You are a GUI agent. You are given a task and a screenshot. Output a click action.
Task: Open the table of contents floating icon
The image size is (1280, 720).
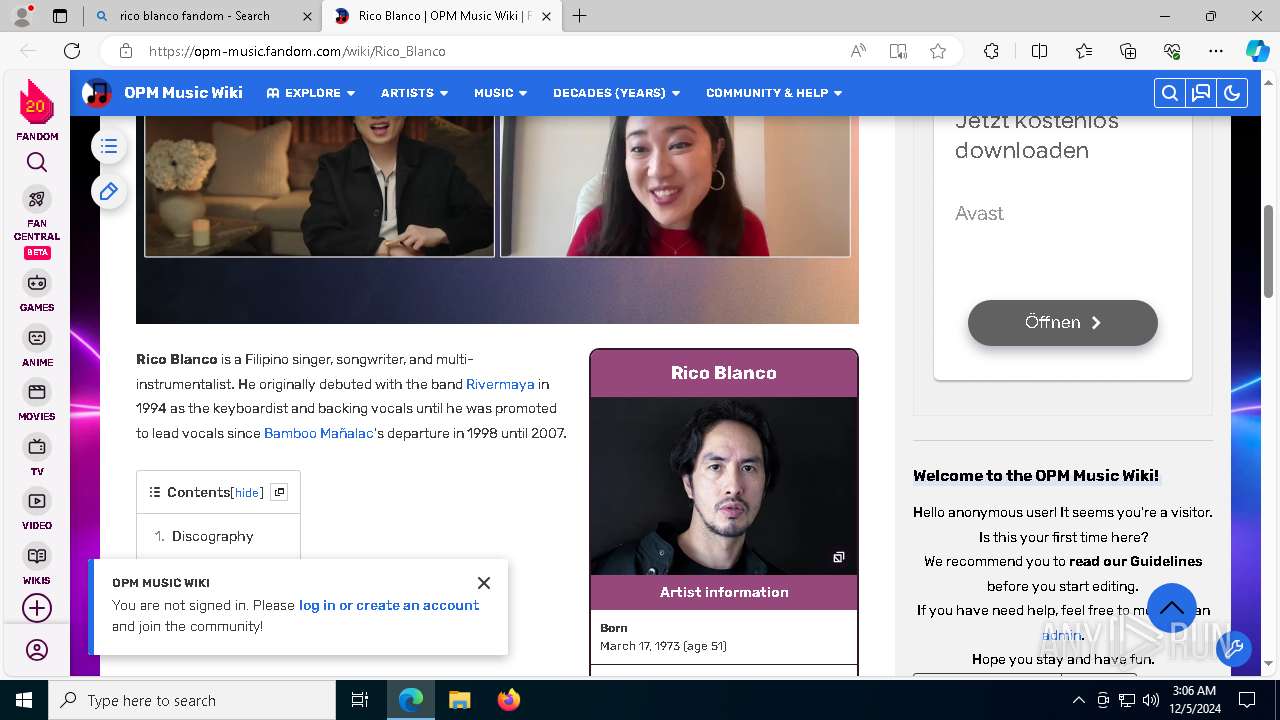(x=109, y=147)
